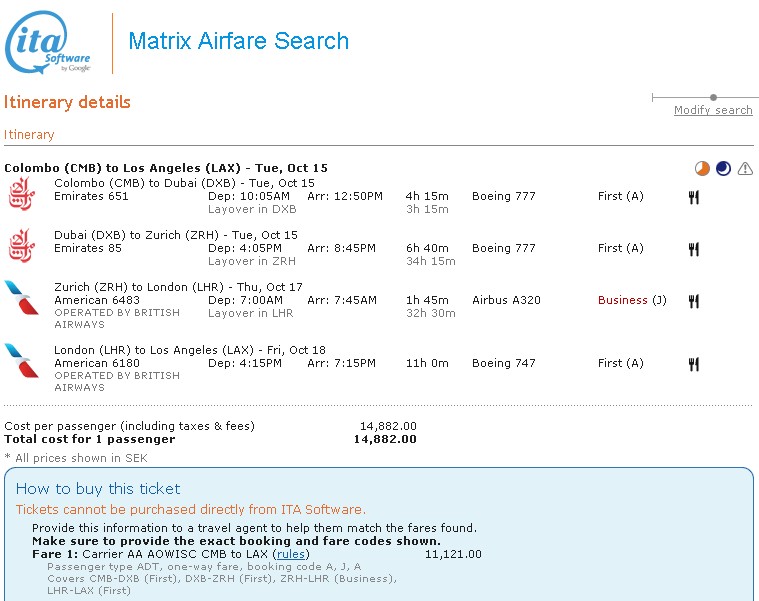759x601 pixels.
Task: Click the total cost 14,882.00 amount
Action: tap(385, 439)
